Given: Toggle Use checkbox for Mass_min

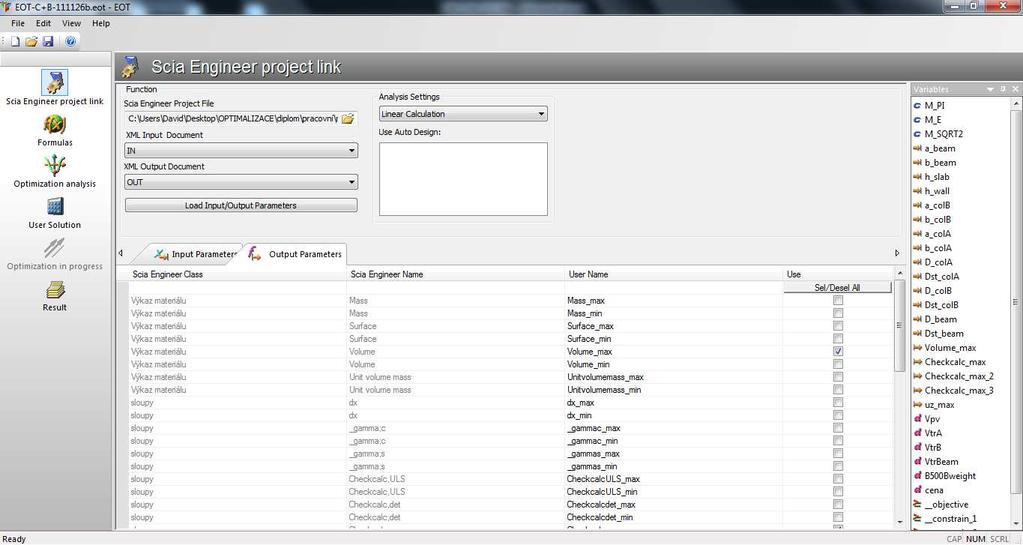Looking at the screenshot, I should click(x=838, y=313).
